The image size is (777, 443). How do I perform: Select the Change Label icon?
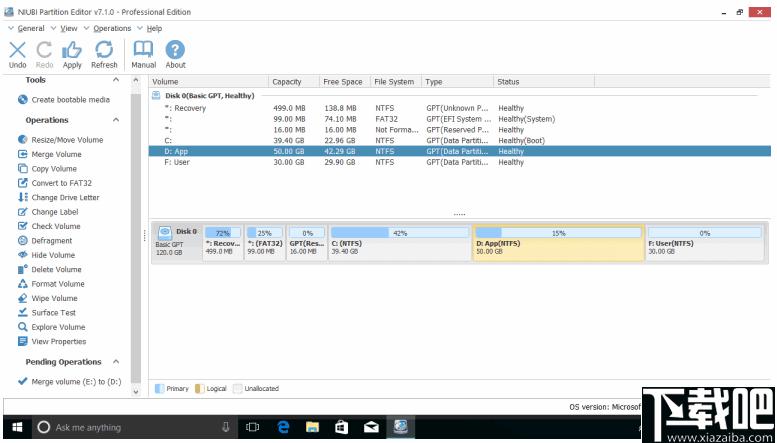22,212
